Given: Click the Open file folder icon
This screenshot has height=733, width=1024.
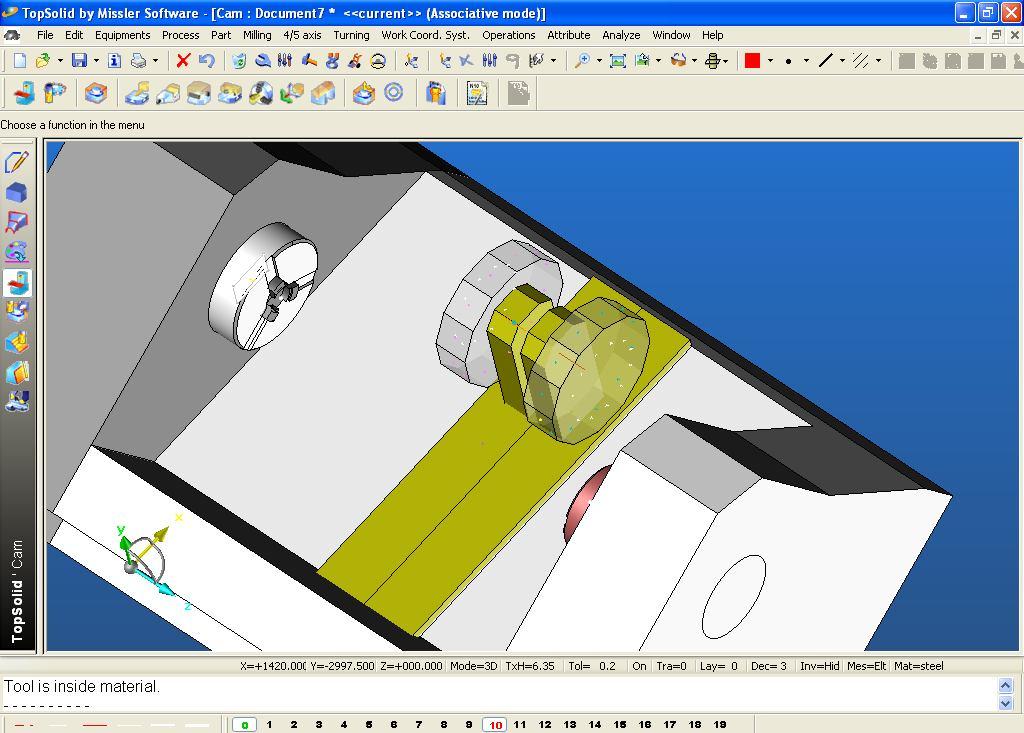Looking at the screenshot, I should click(43, 61).
